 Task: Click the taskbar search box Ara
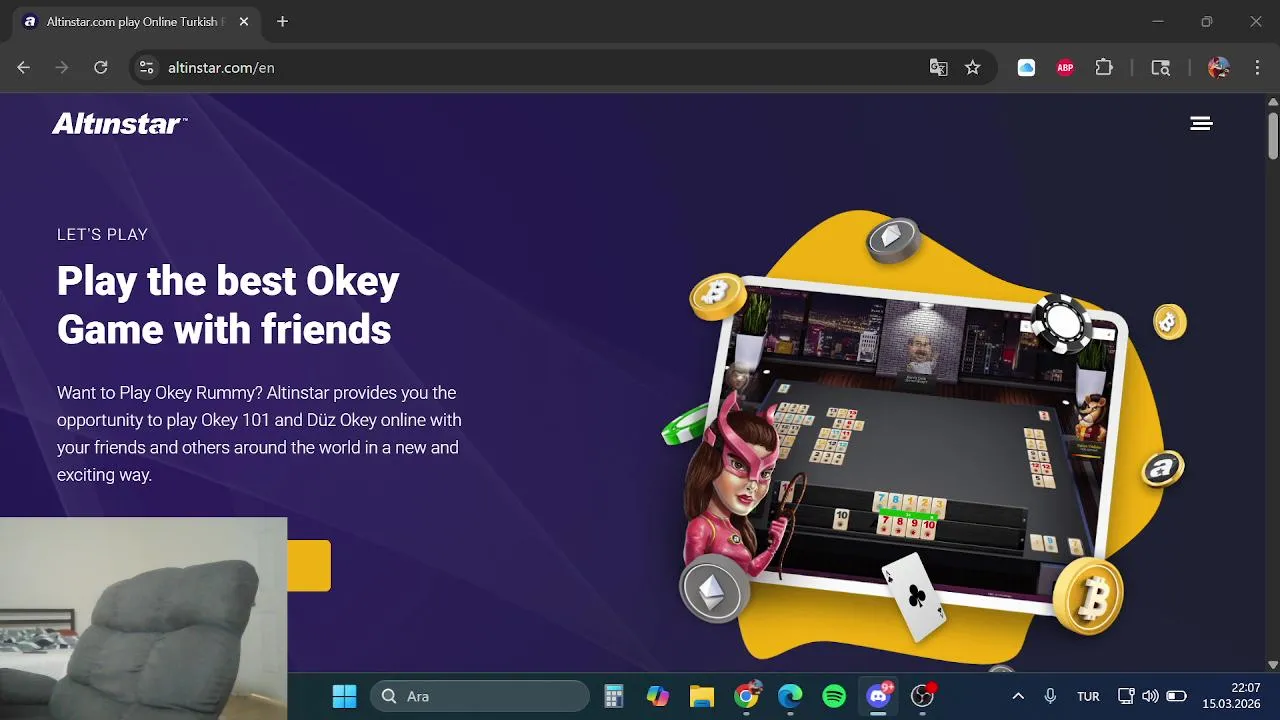click(x=480, y=696)
